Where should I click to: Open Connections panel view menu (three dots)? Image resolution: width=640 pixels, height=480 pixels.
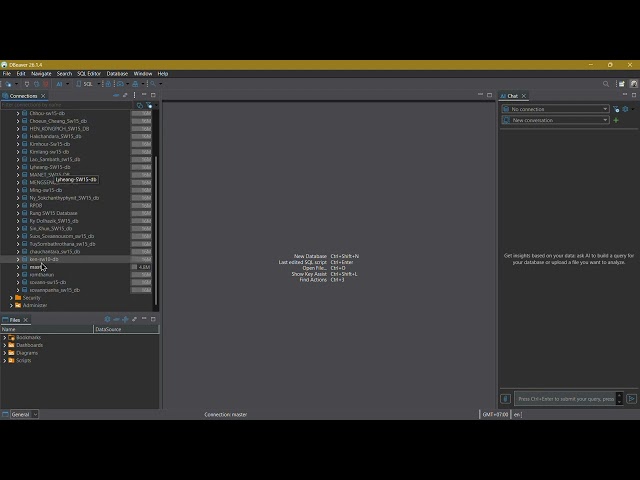click(x=135, y=96)
